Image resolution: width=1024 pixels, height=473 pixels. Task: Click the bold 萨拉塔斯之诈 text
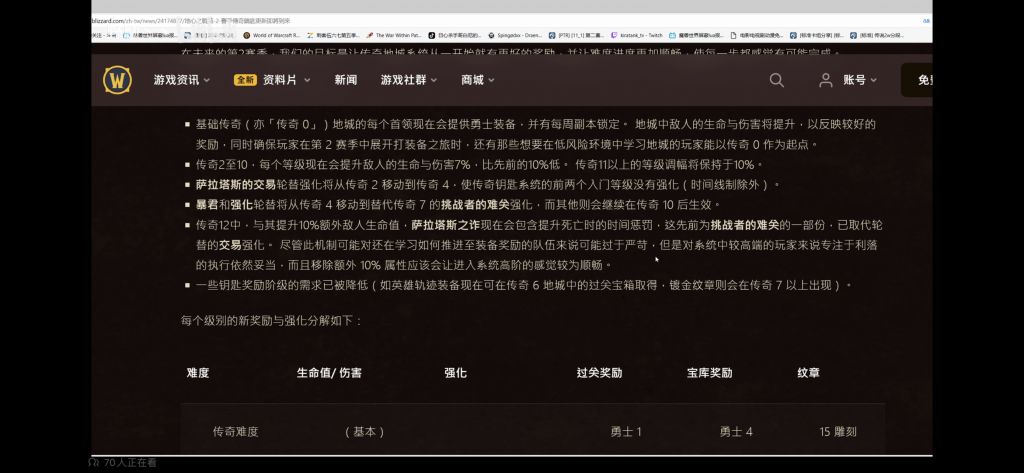click(x=446, y=225)
